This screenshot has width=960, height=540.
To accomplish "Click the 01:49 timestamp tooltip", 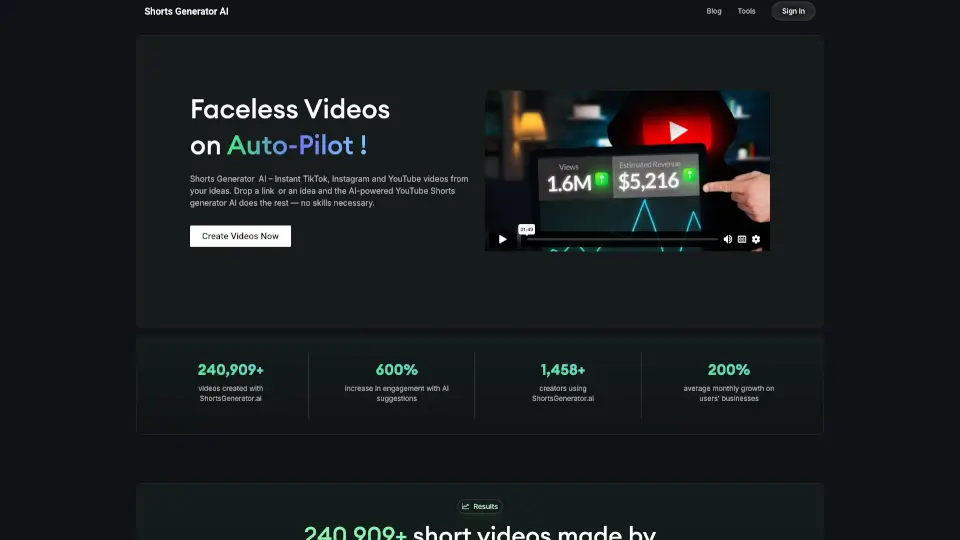I will [x=527, y=229].
